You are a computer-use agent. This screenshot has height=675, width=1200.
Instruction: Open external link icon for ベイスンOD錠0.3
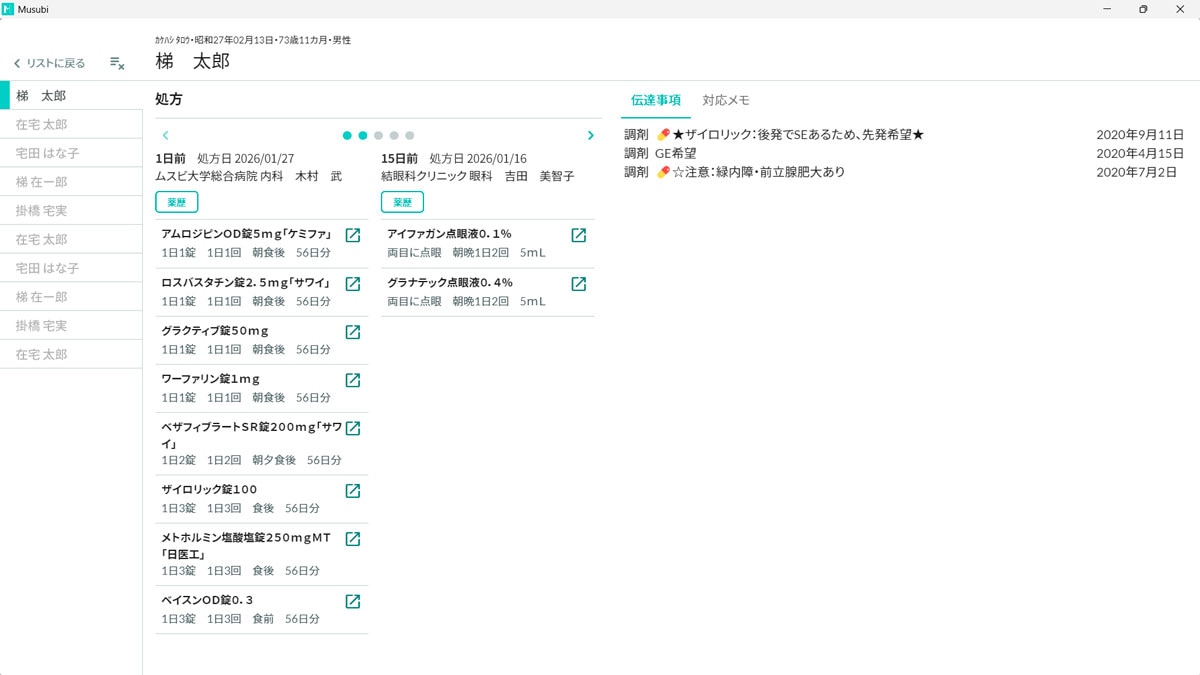tap(352, 601)
